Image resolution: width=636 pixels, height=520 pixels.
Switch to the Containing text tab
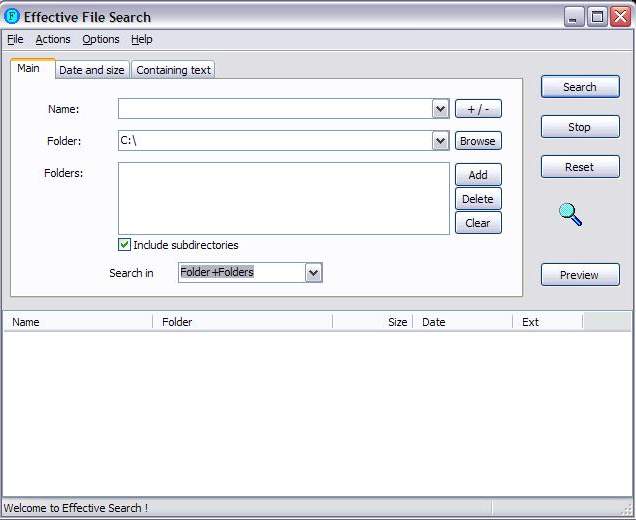coord(173,70)
